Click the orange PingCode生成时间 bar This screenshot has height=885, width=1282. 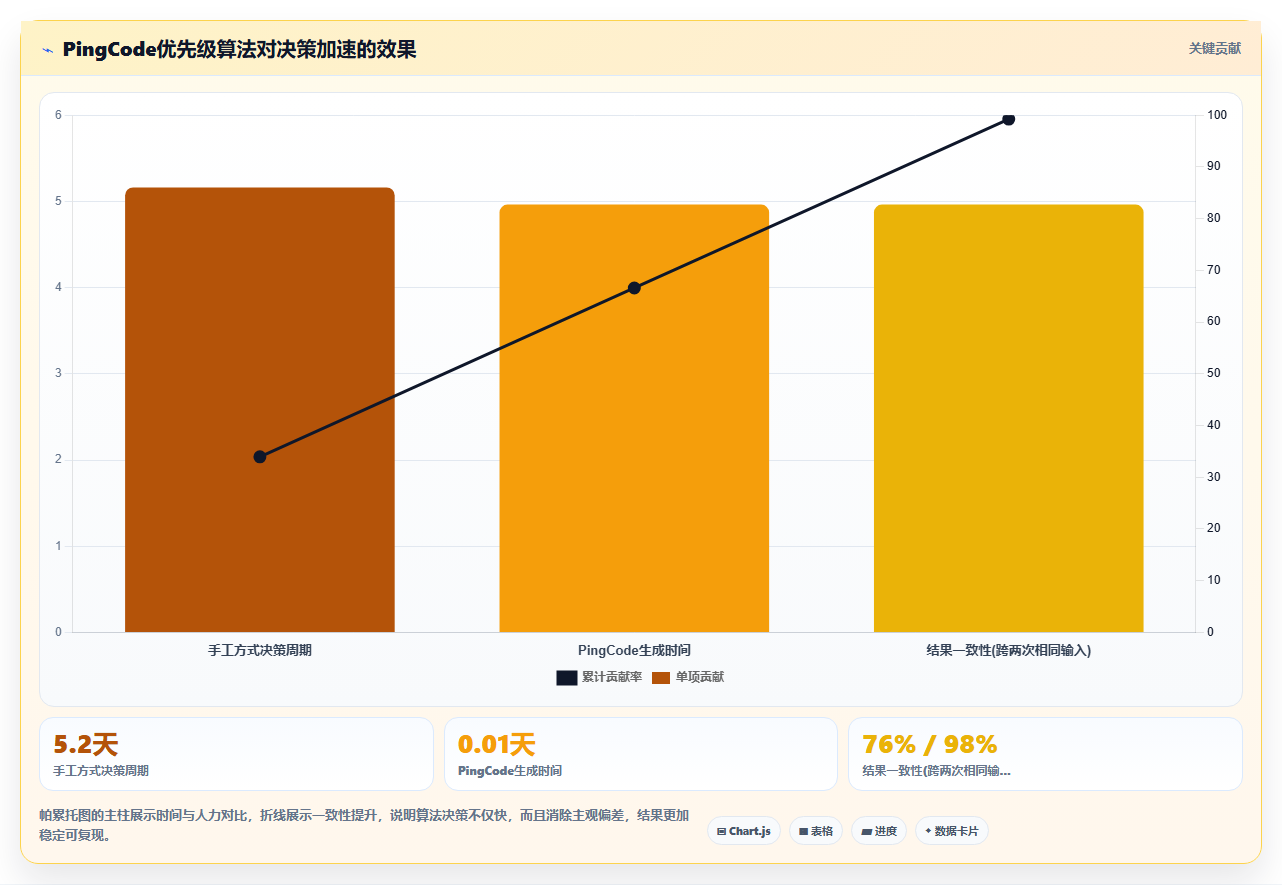point(634,418)
